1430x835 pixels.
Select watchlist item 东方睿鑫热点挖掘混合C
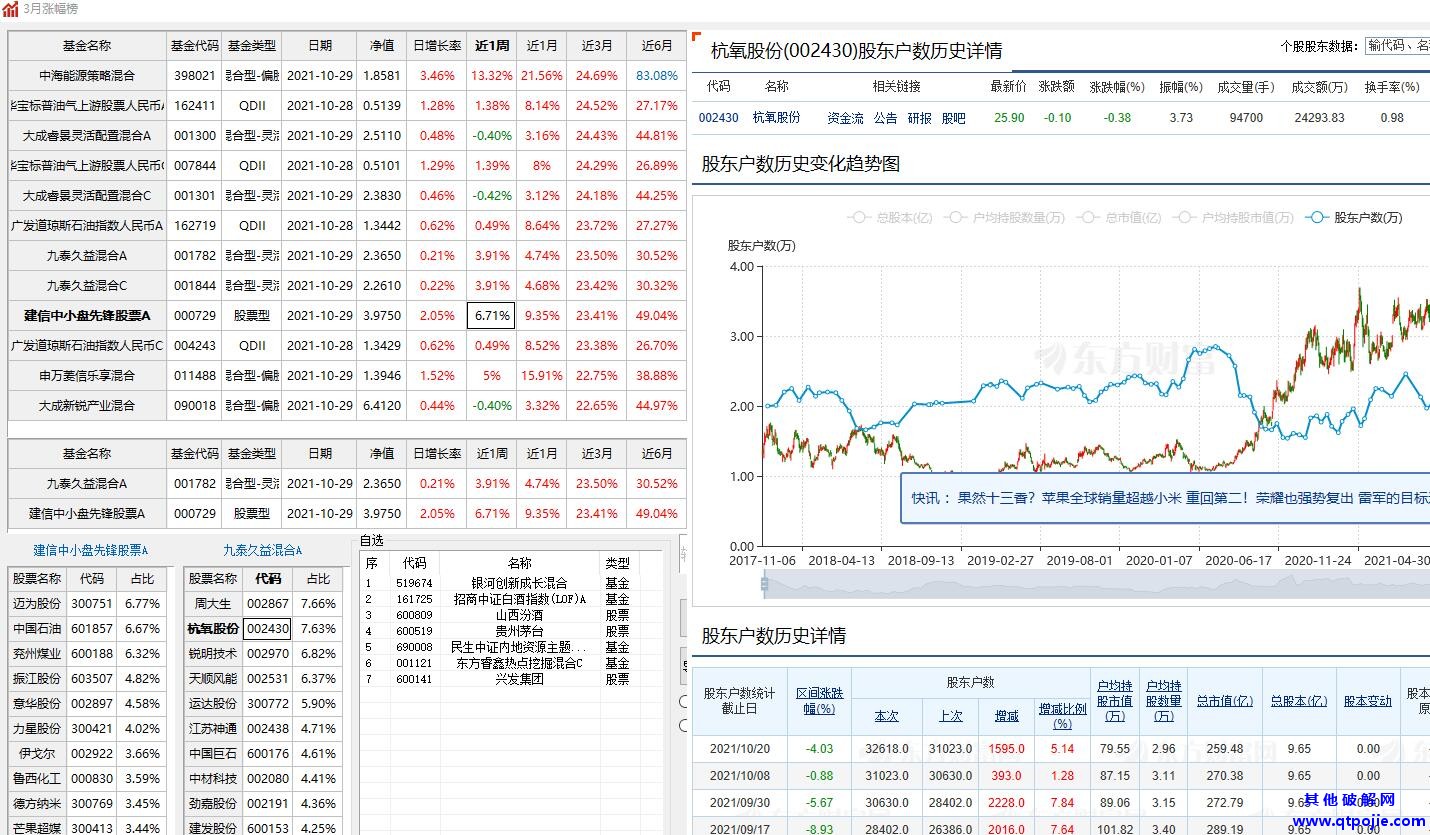(x=519, y=663)
